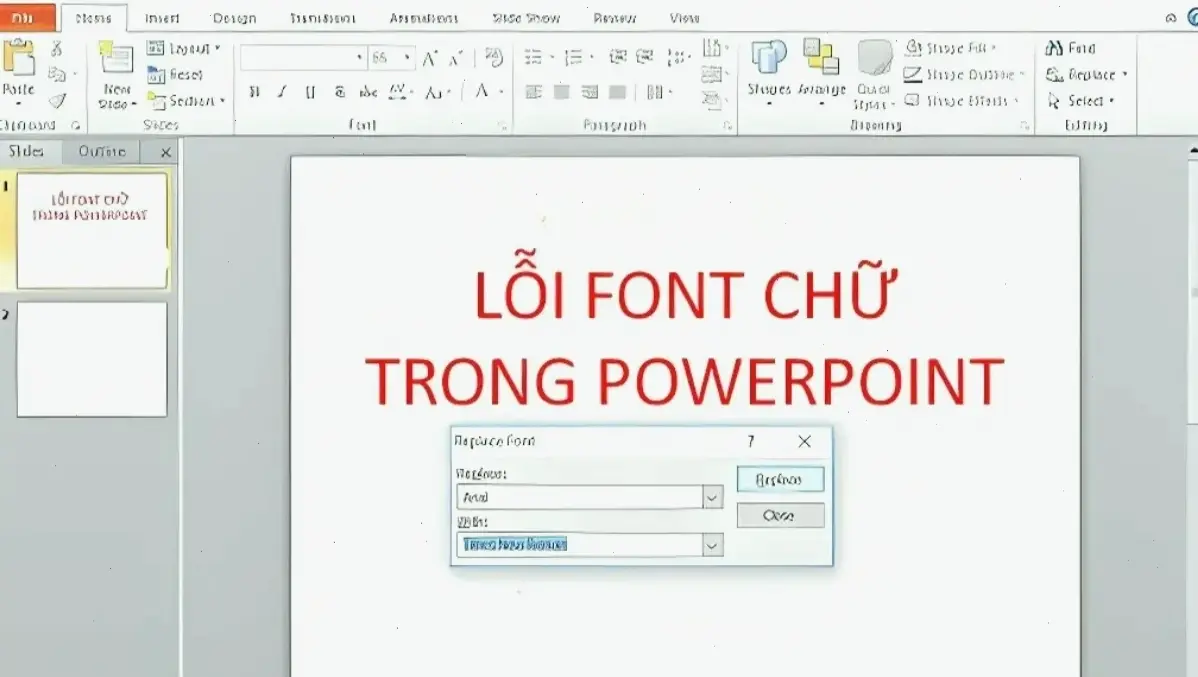Screen dimensions: 1198x677
Task: Open the Layout dropdown
Action: (x=183, y=49)
